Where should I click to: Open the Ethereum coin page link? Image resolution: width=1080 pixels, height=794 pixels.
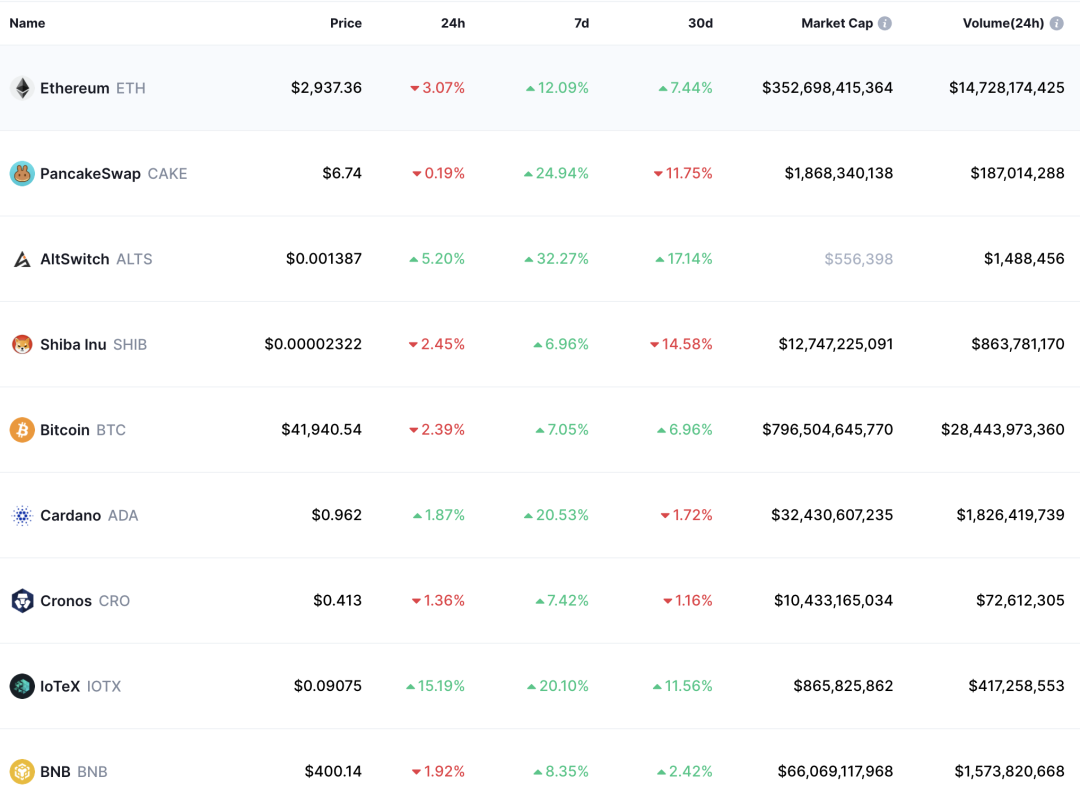coord(74,88)
